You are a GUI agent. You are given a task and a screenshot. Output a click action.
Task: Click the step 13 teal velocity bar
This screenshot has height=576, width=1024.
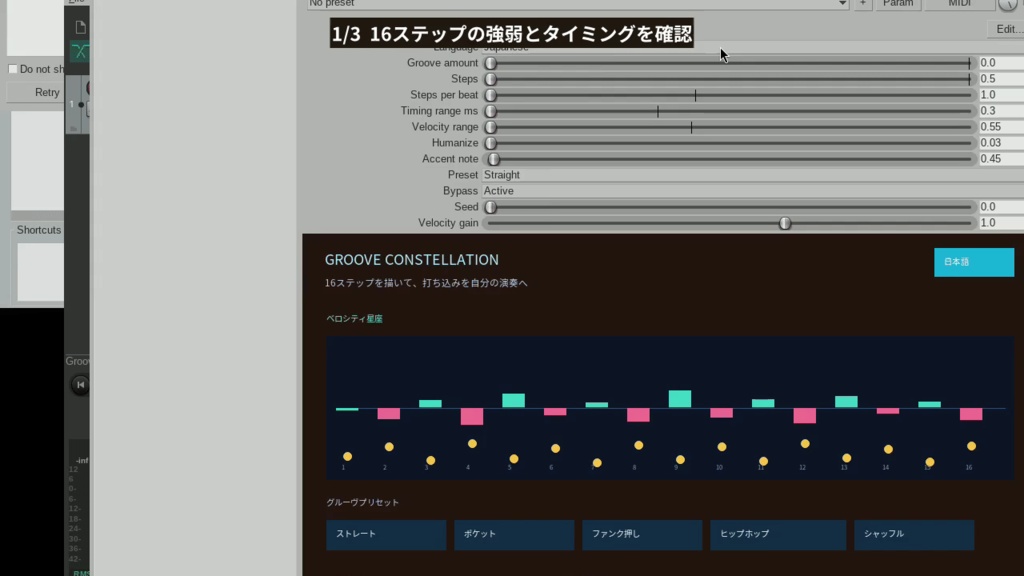(846, 402)
